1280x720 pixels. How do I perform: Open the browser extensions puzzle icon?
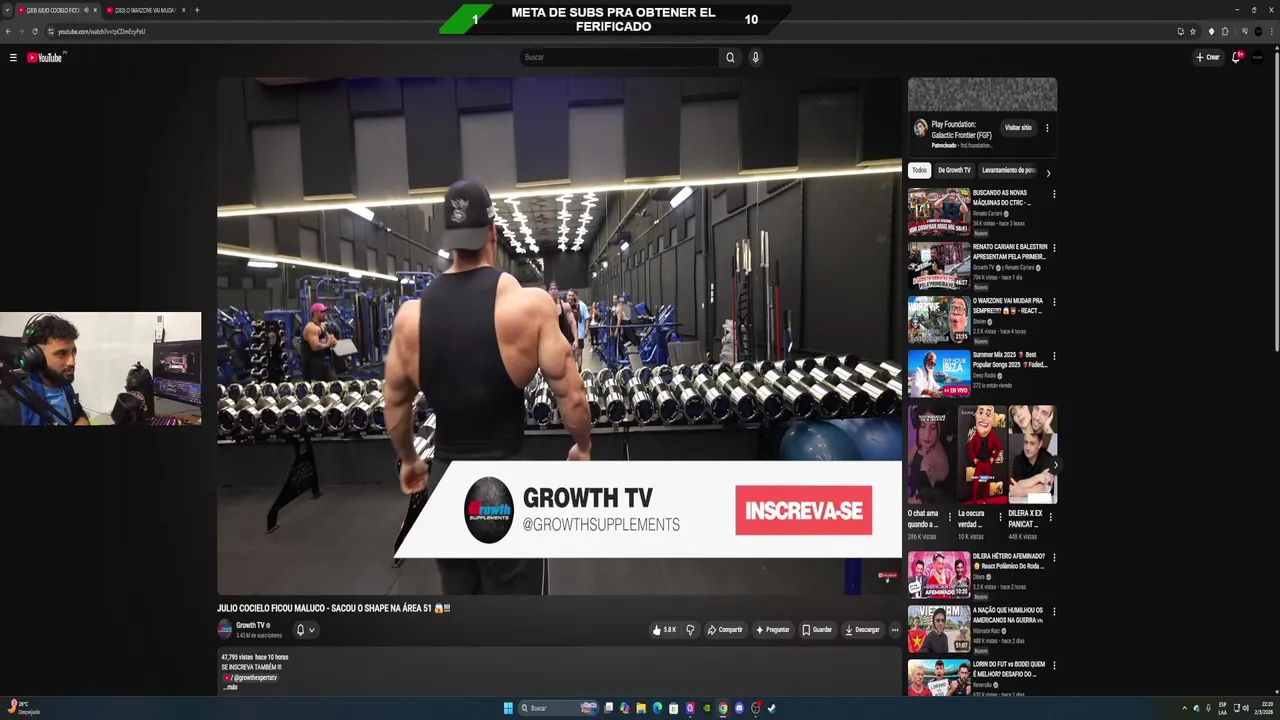[1225, 31]
